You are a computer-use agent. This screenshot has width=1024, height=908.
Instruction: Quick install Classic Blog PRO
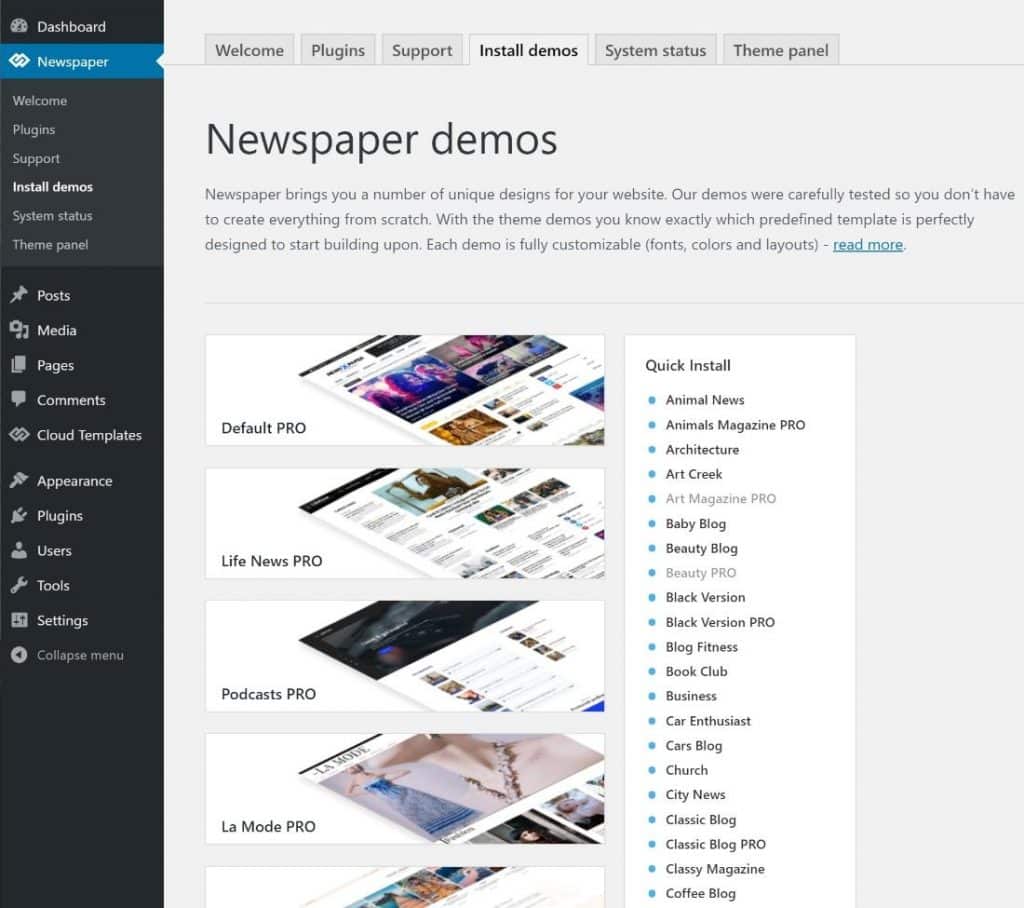(x=716, y=844)
